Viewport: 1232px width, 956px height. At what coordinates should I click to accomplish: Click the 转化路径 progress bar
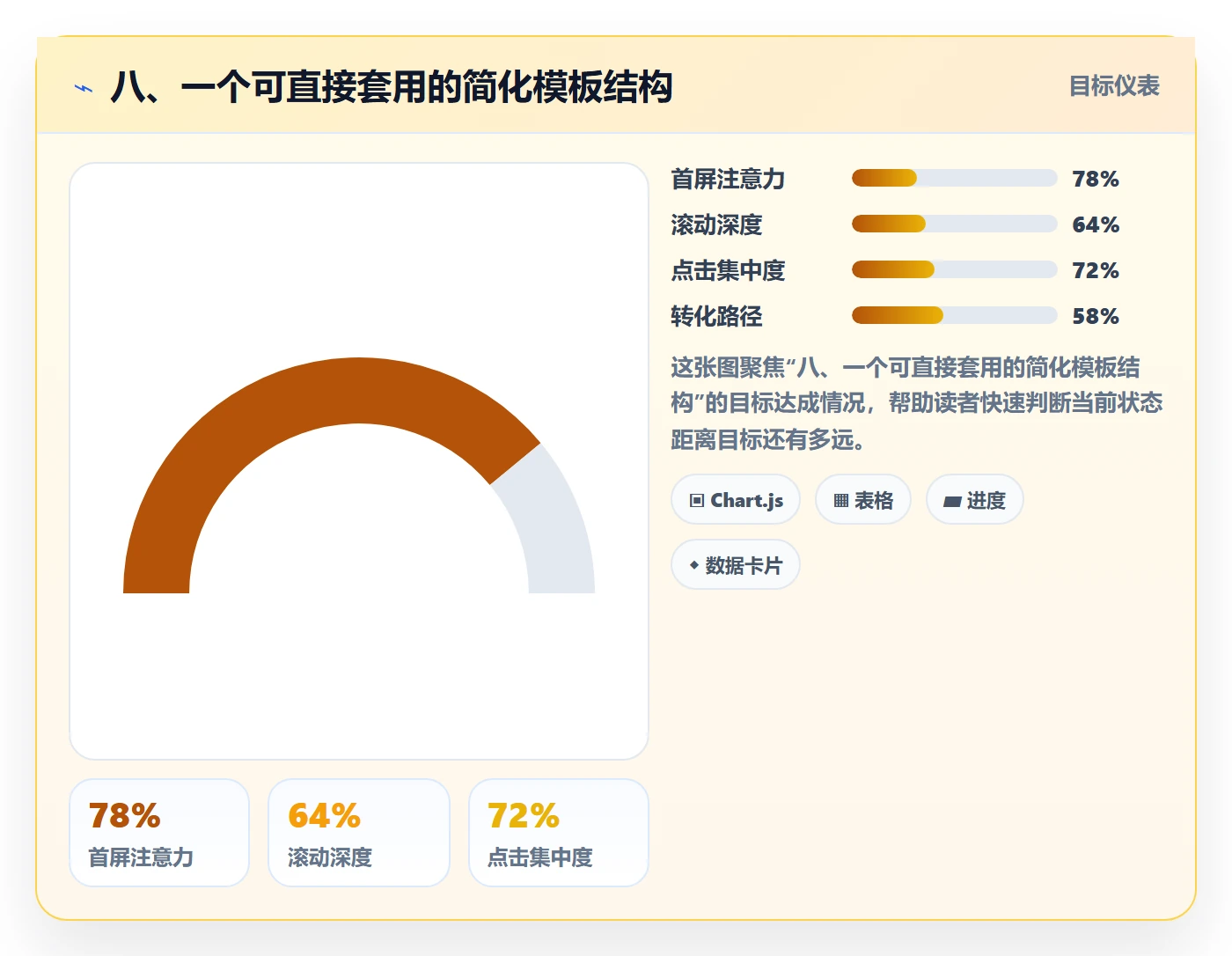point(954,316)
